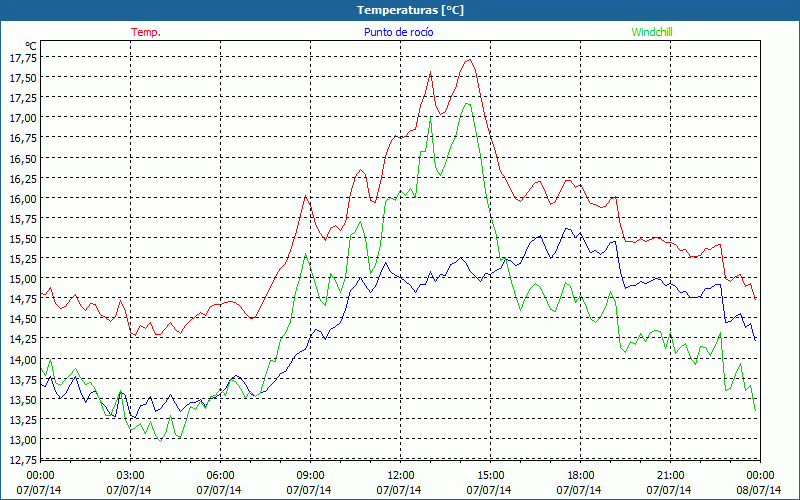Click the 15,50 y-axis value
Screen dimensions: 800x500
pyautogui.click(x=23, y=239)
